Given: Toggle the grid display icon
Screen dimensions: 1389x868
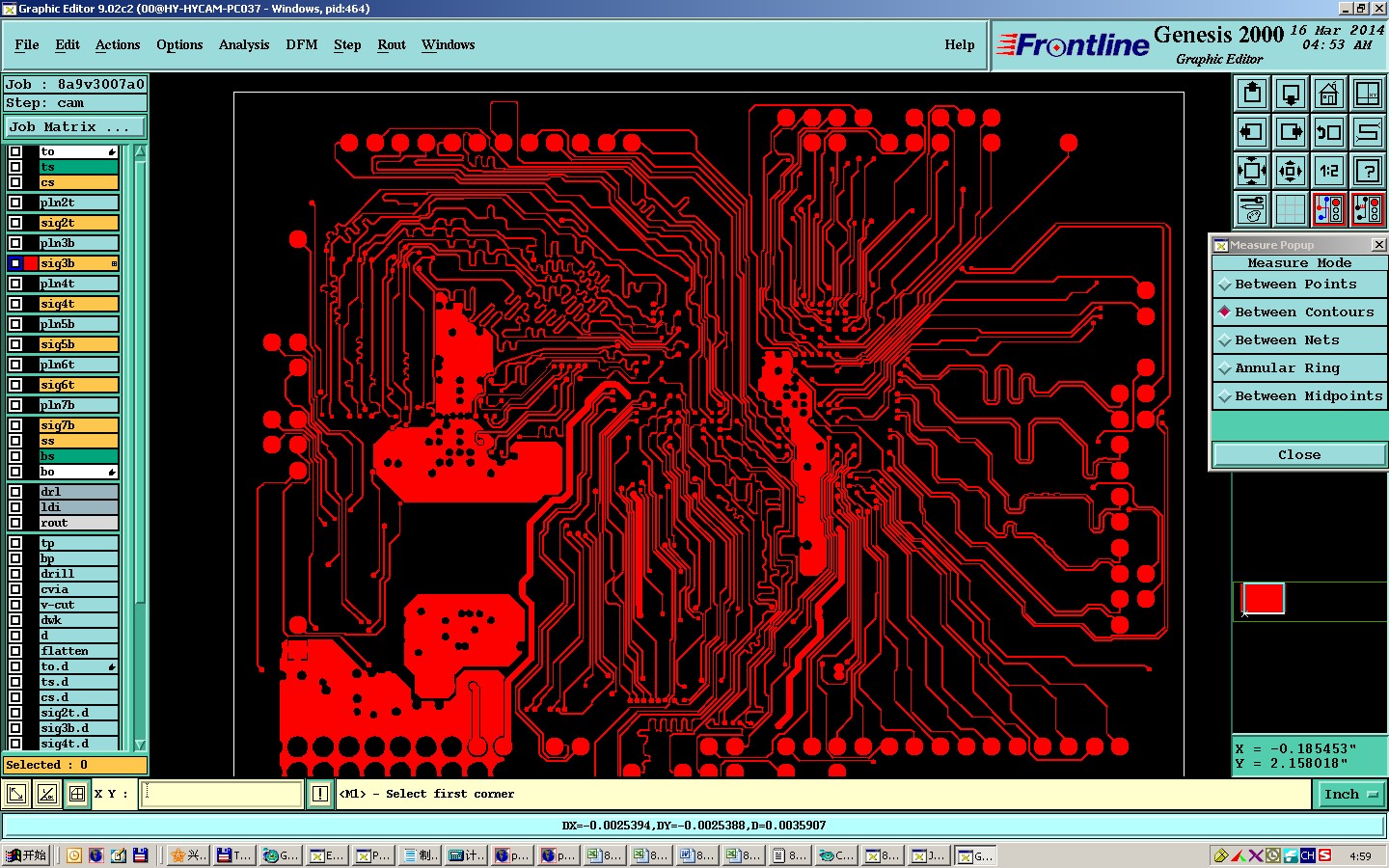Looking at the screenshot, I should (x=1291, y=208).
